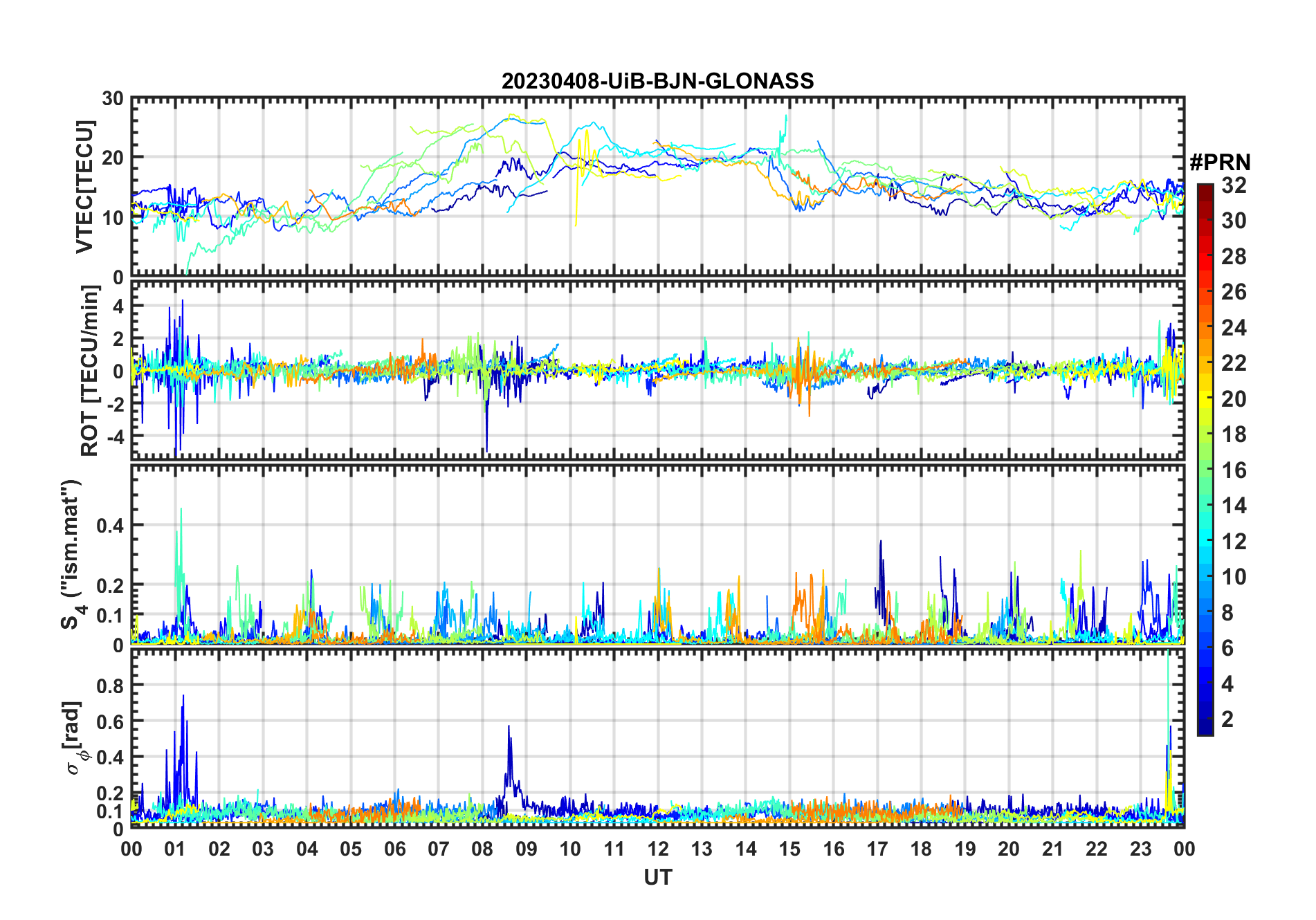This screenshot has width=1316, height=920.
Task: Click the blue σφ peak between 08 and 09 UT
Action: 509,728
